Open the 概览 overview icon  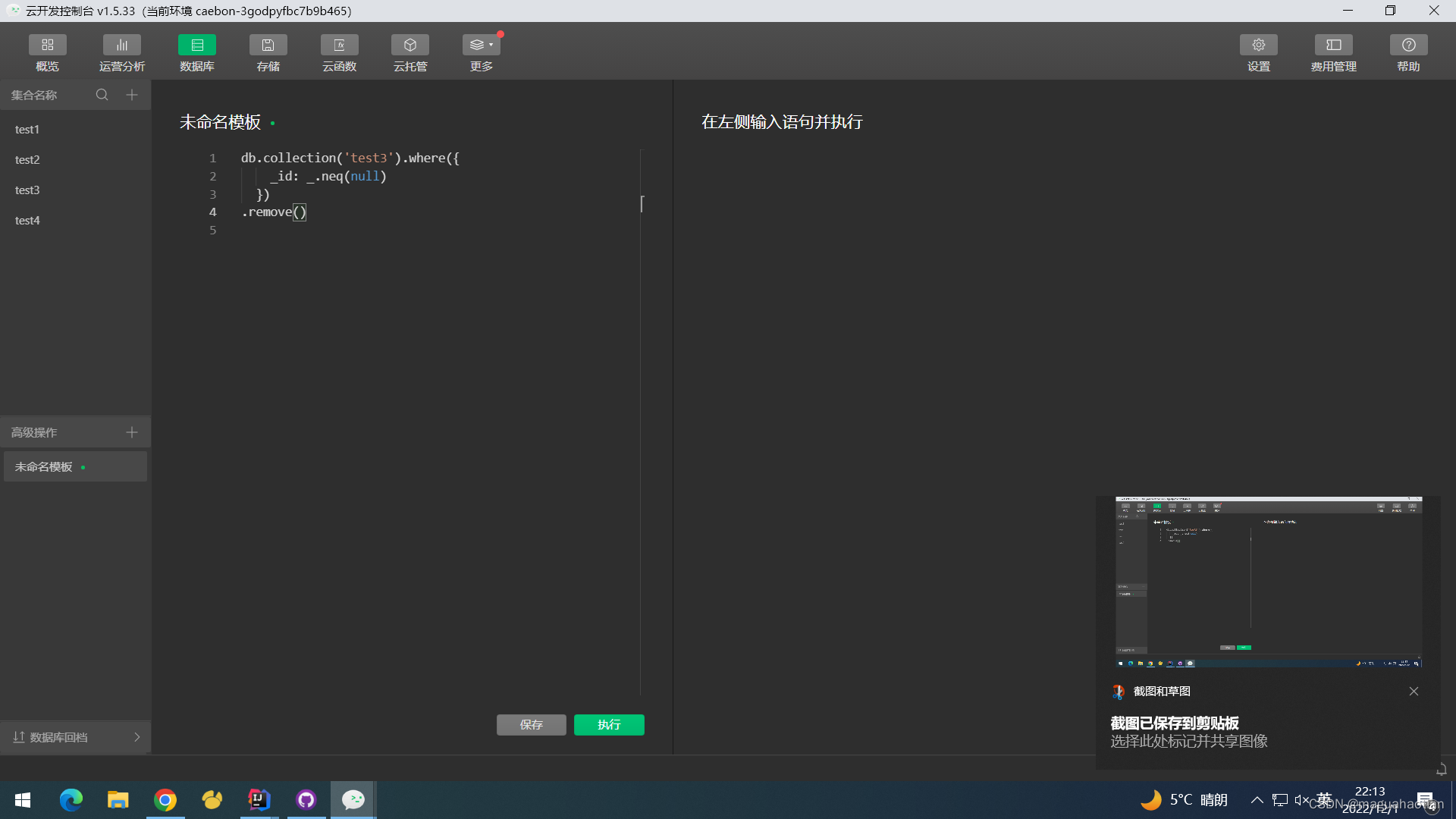[x=47, y=45]
